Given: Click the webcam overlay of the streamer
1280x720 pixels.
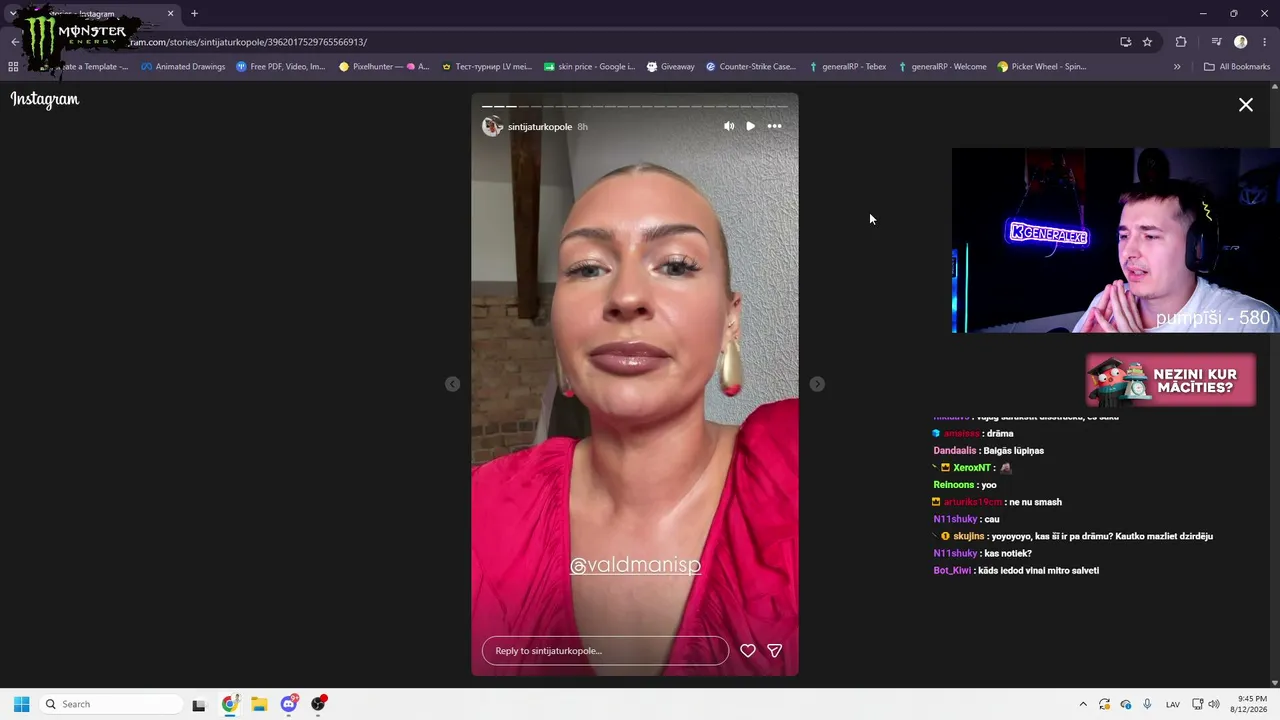Looking at the screenshot, I should [1116, 240].
